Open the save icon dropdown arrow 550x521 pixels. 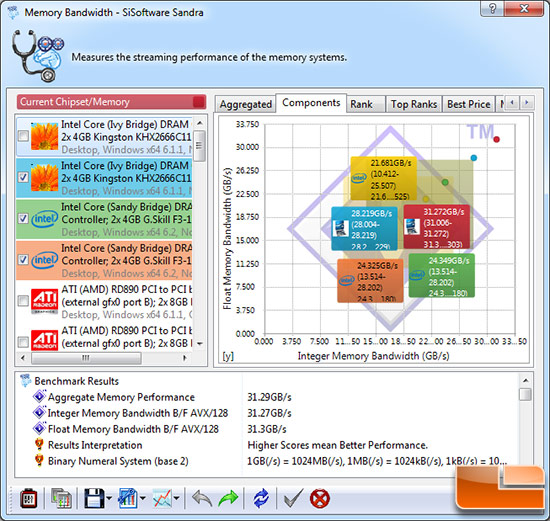click(x=108, y=498)
